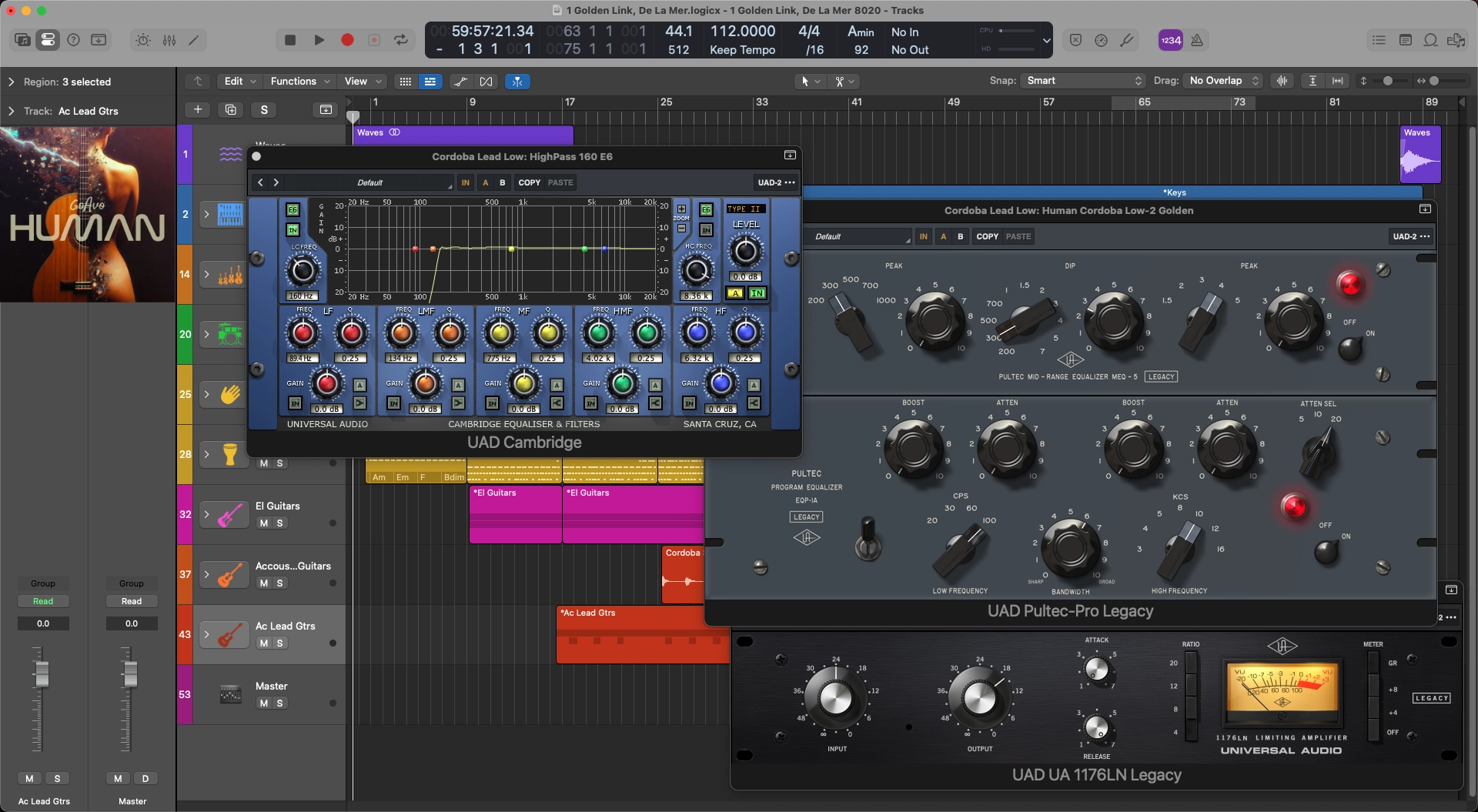Open the media Browsers icon
The height and width of the screenshot is (812, 1478).
tap(1456, 40)
